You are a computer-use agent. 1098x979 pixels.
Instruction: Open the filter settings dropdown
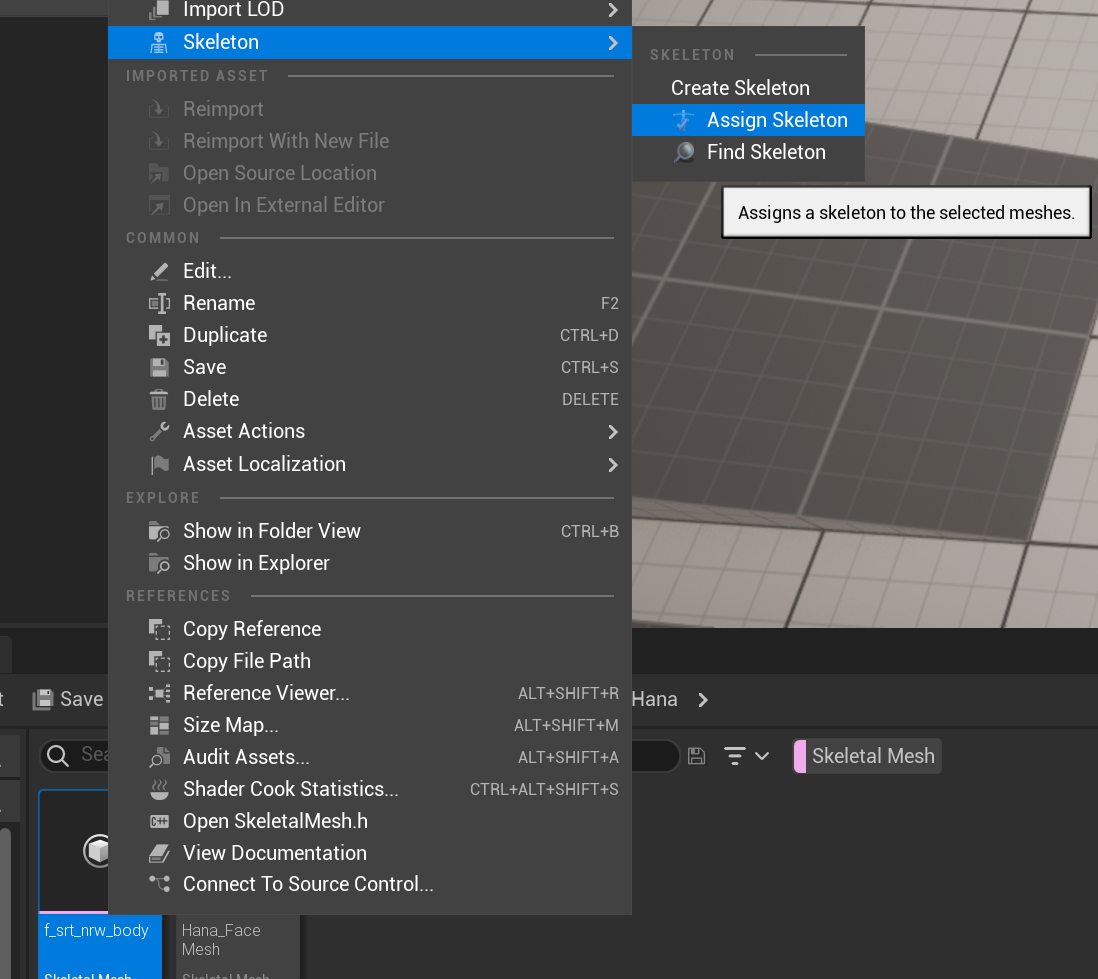point(746,756)
